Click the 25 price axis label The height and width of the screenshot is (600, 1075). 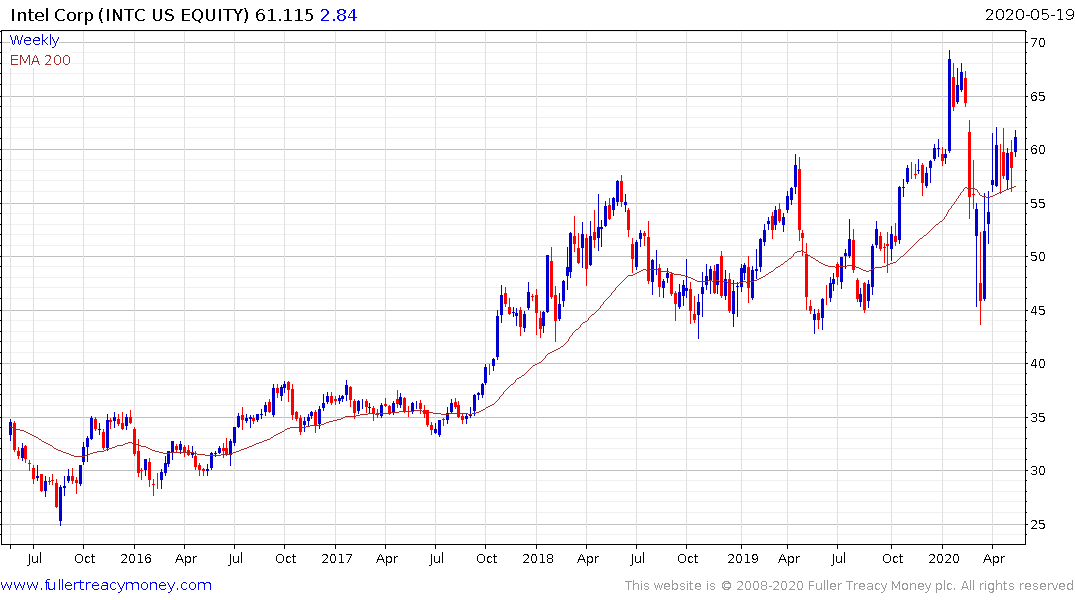tap(1038, 525)
